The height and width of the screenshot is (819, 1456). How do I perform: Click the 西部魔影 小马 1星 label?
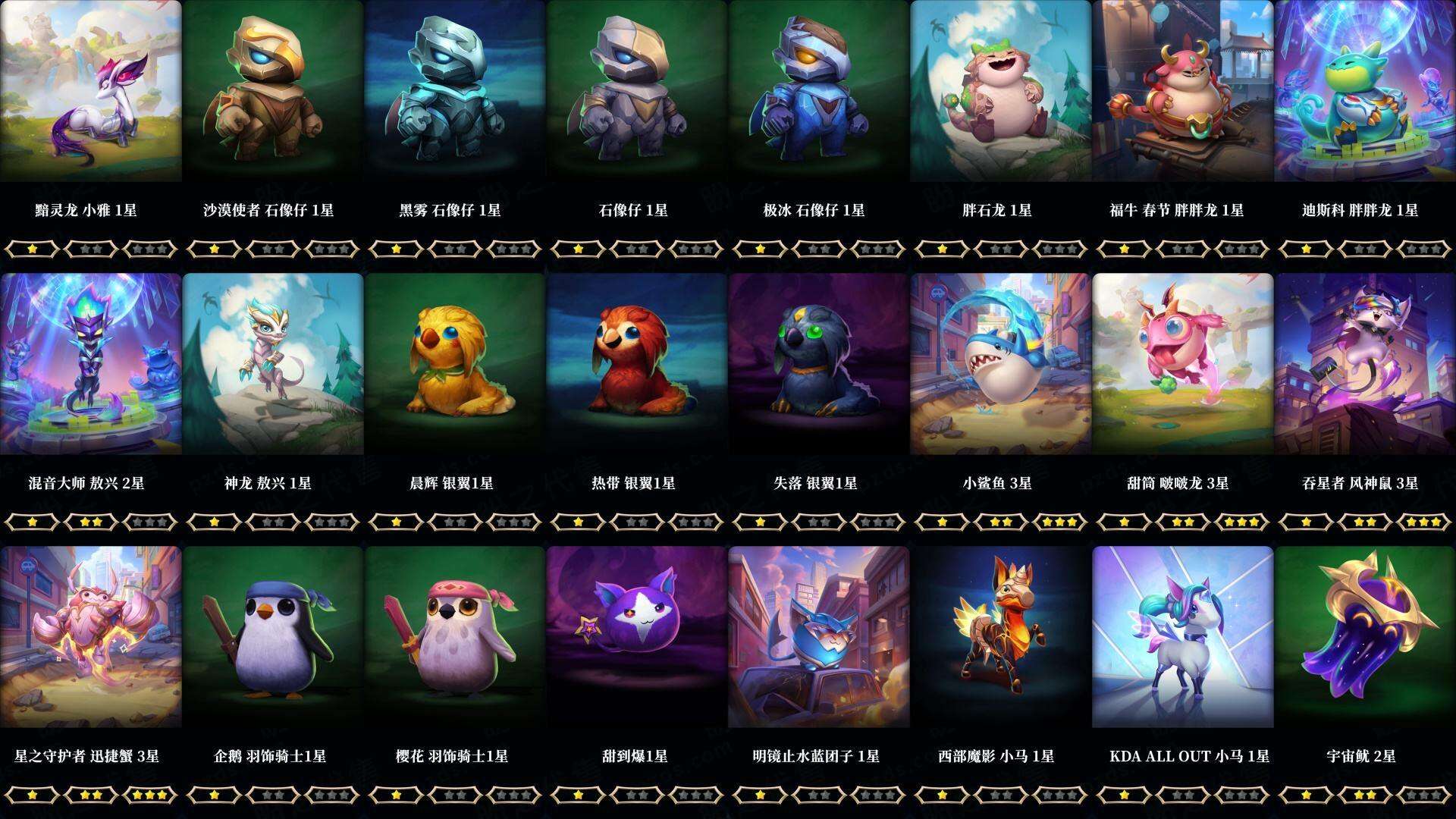996,756
